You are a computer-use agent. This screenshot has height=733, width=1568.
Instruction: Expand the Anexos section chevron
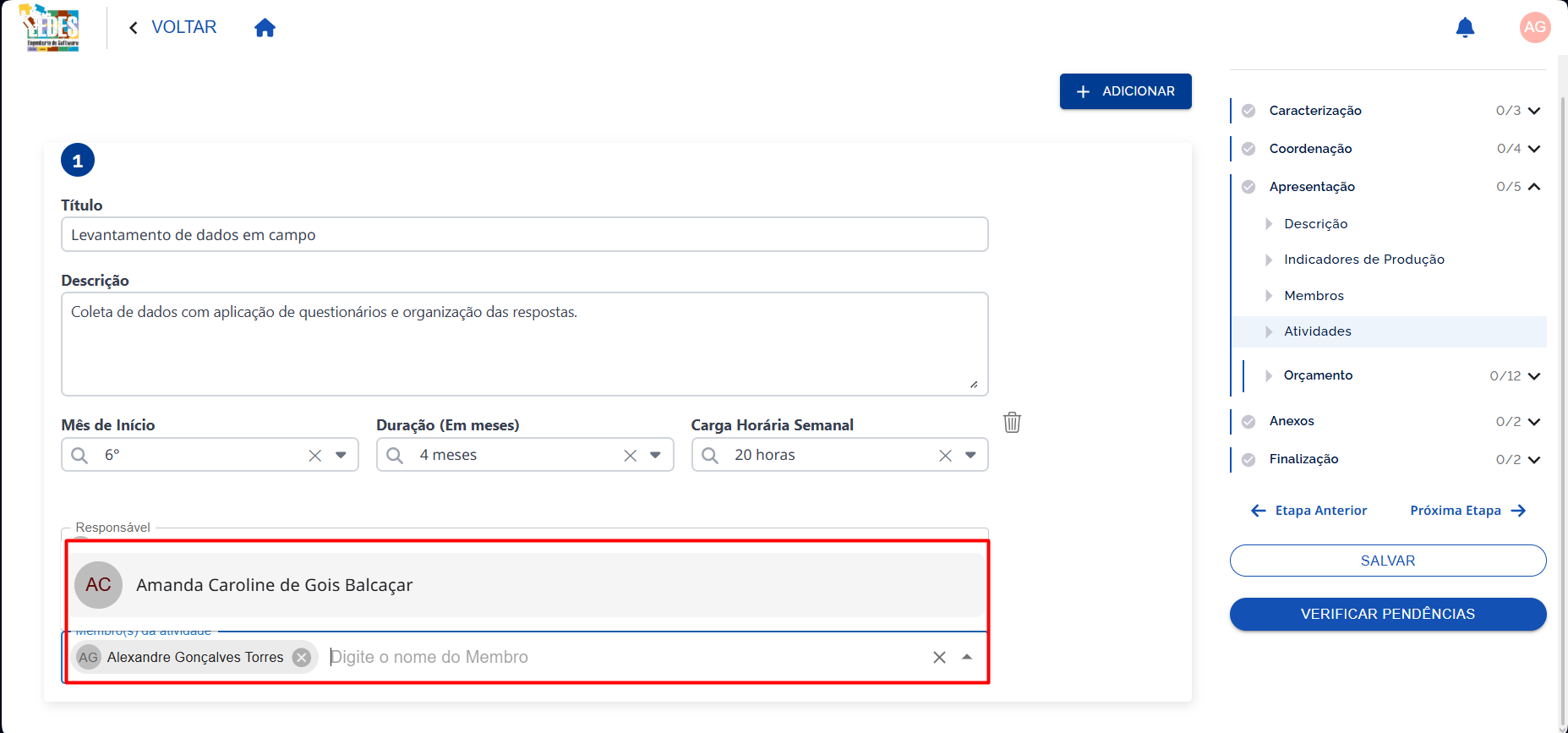[1534, 422]
